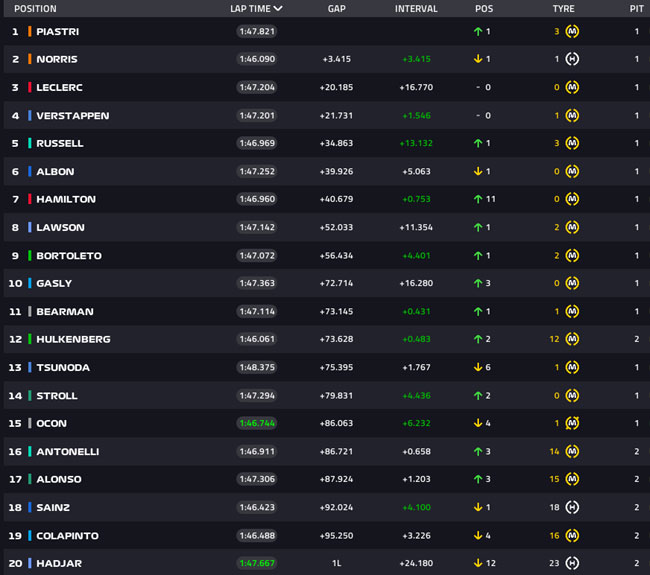Select the INTERVAL column header
Viewport: 650px width, 575px height.
tap(416, 8)
